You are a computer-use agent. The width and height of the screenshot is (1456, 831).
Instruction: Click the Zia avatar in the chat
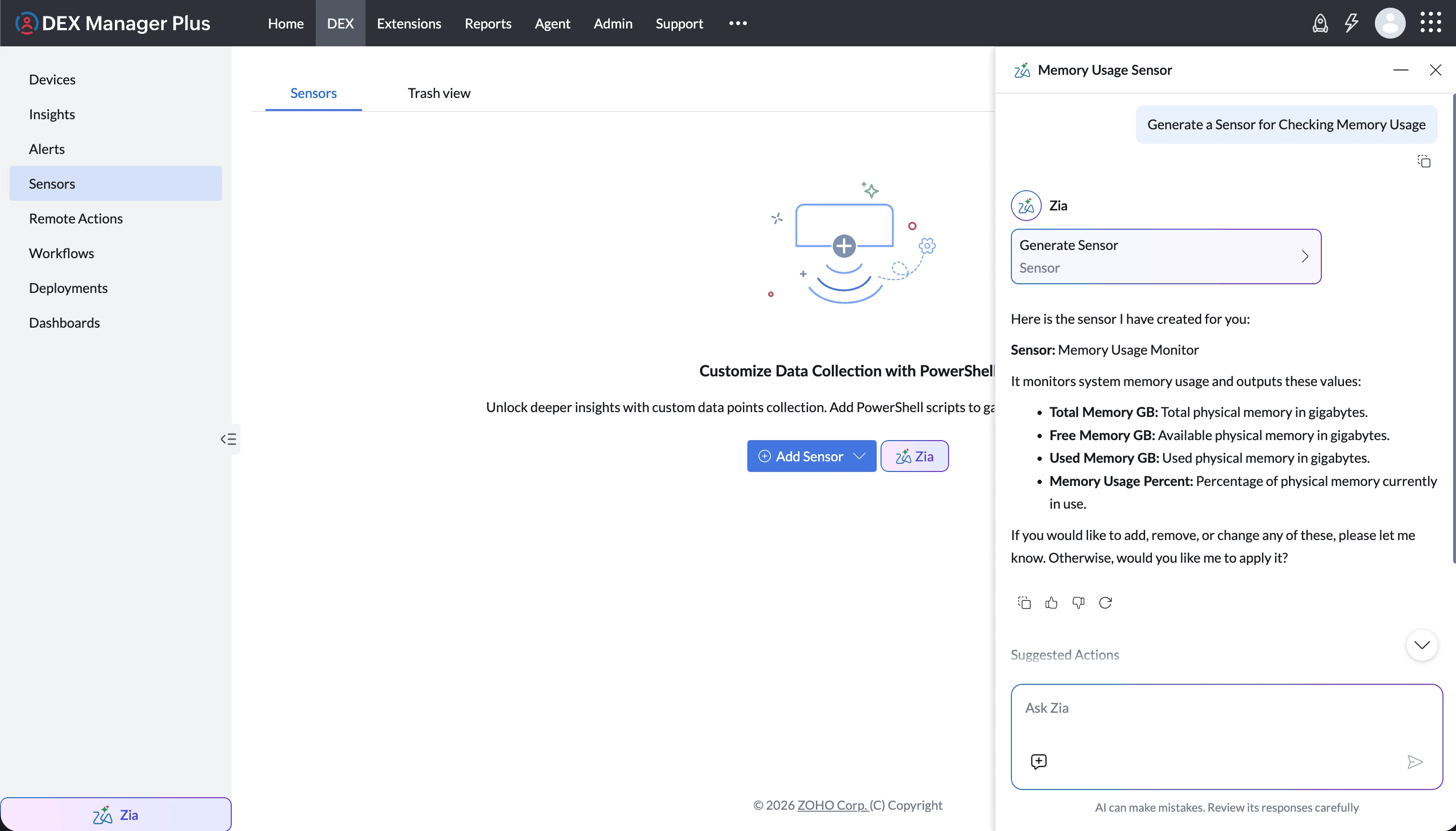coord(1026,206)
